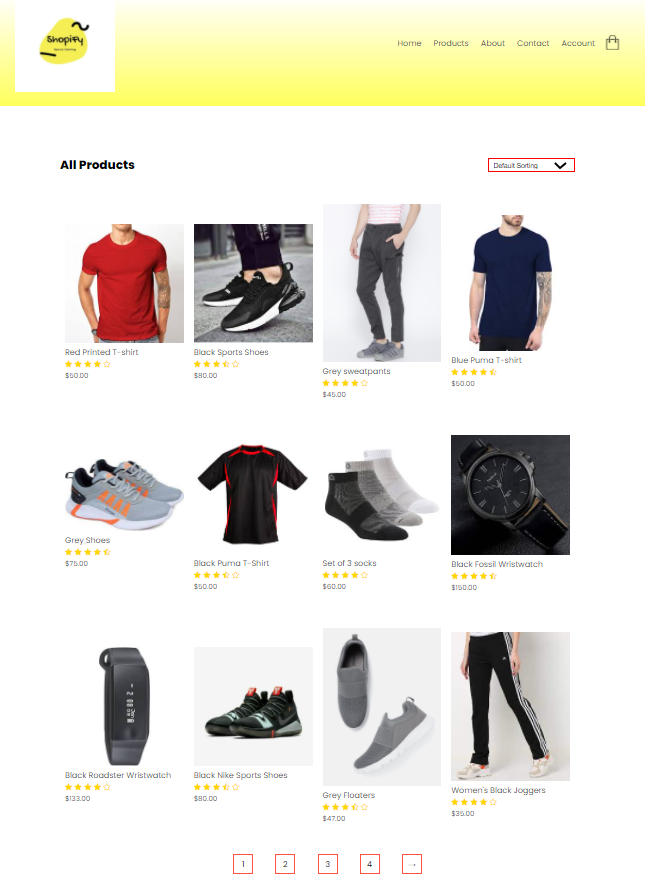
Task: Open the Red Printed T-shirt link
Action: click(x=102, y=352)
